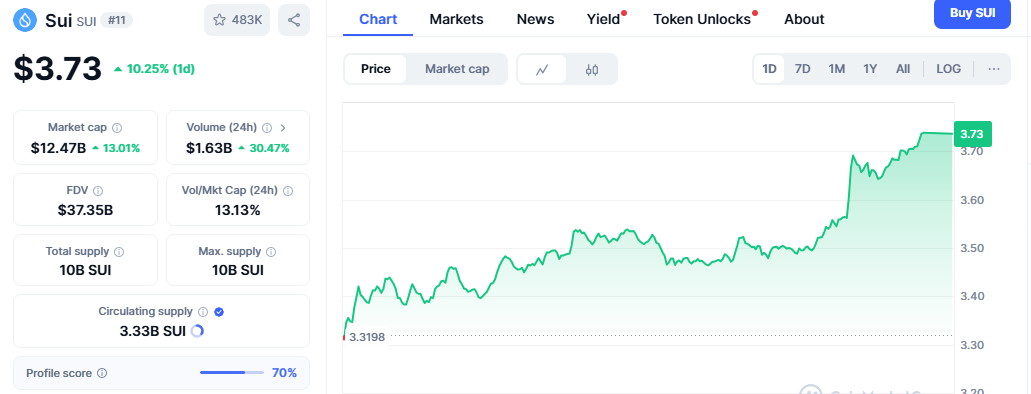Show Circulating supply info icon
This screenshot has height=394, width=1031.
(203, 312)
